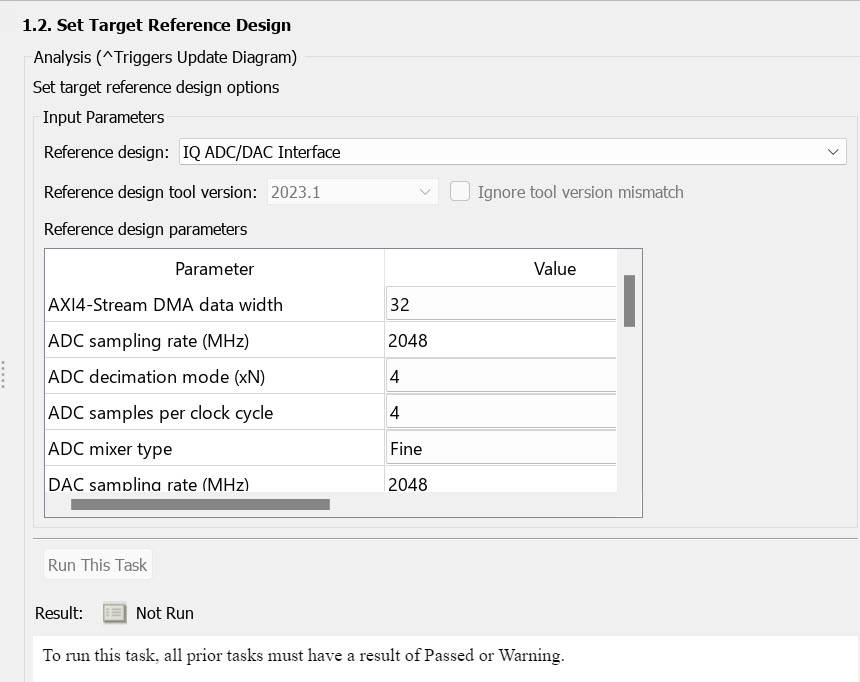Click the left panel splitter drag handle

[x=4, y=375]
